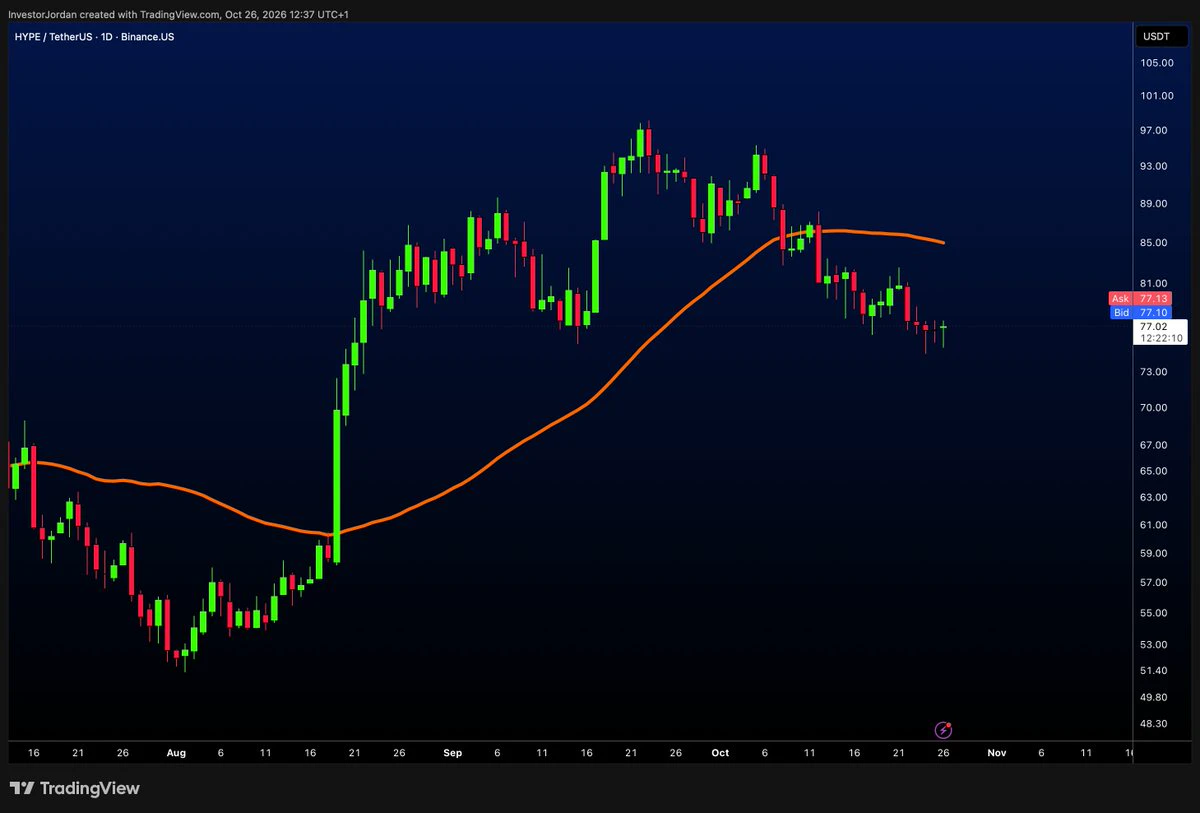
Task: Click the 70.00 price axis label
Action: coord(1154,407)
